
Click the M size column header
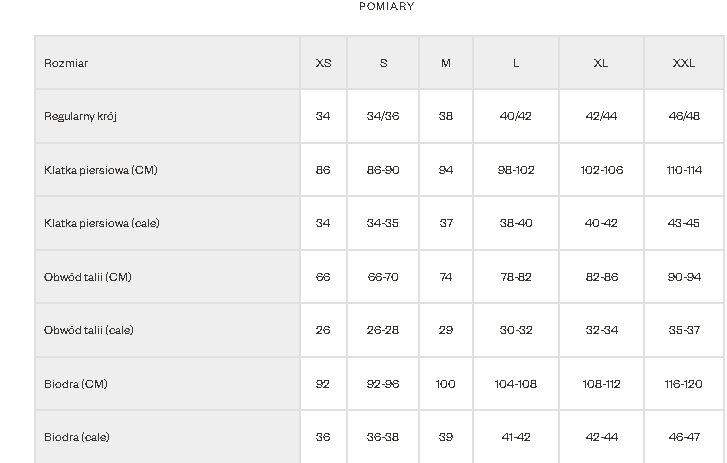(446, 63)
